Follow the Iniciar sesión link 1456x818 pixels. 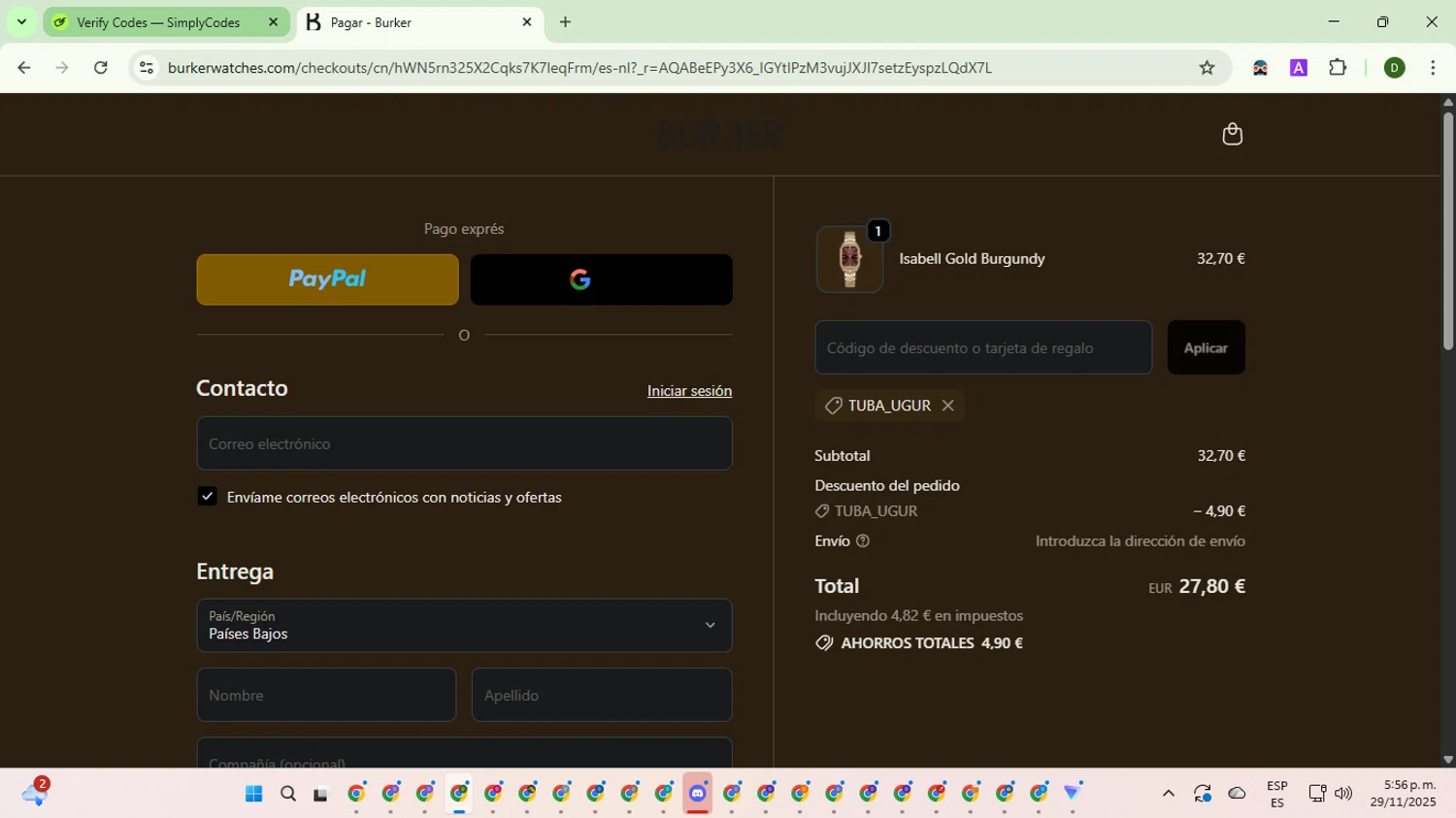pyautogui.click(x=689, y=391)
